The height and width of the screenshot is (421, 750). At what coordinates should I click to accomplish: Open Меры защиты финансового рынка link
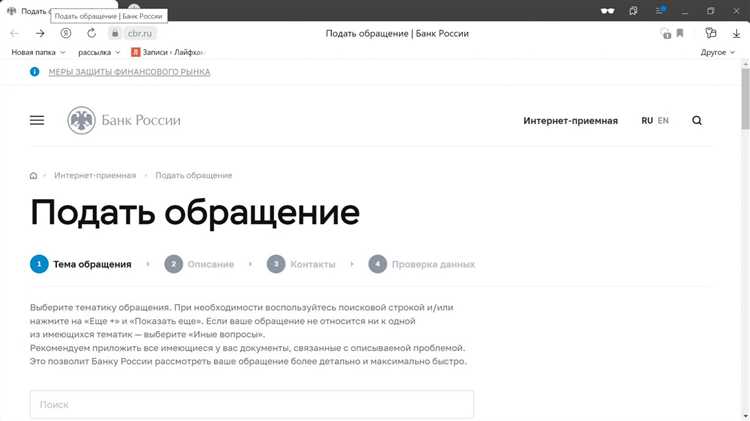click(x=129, y=72)
